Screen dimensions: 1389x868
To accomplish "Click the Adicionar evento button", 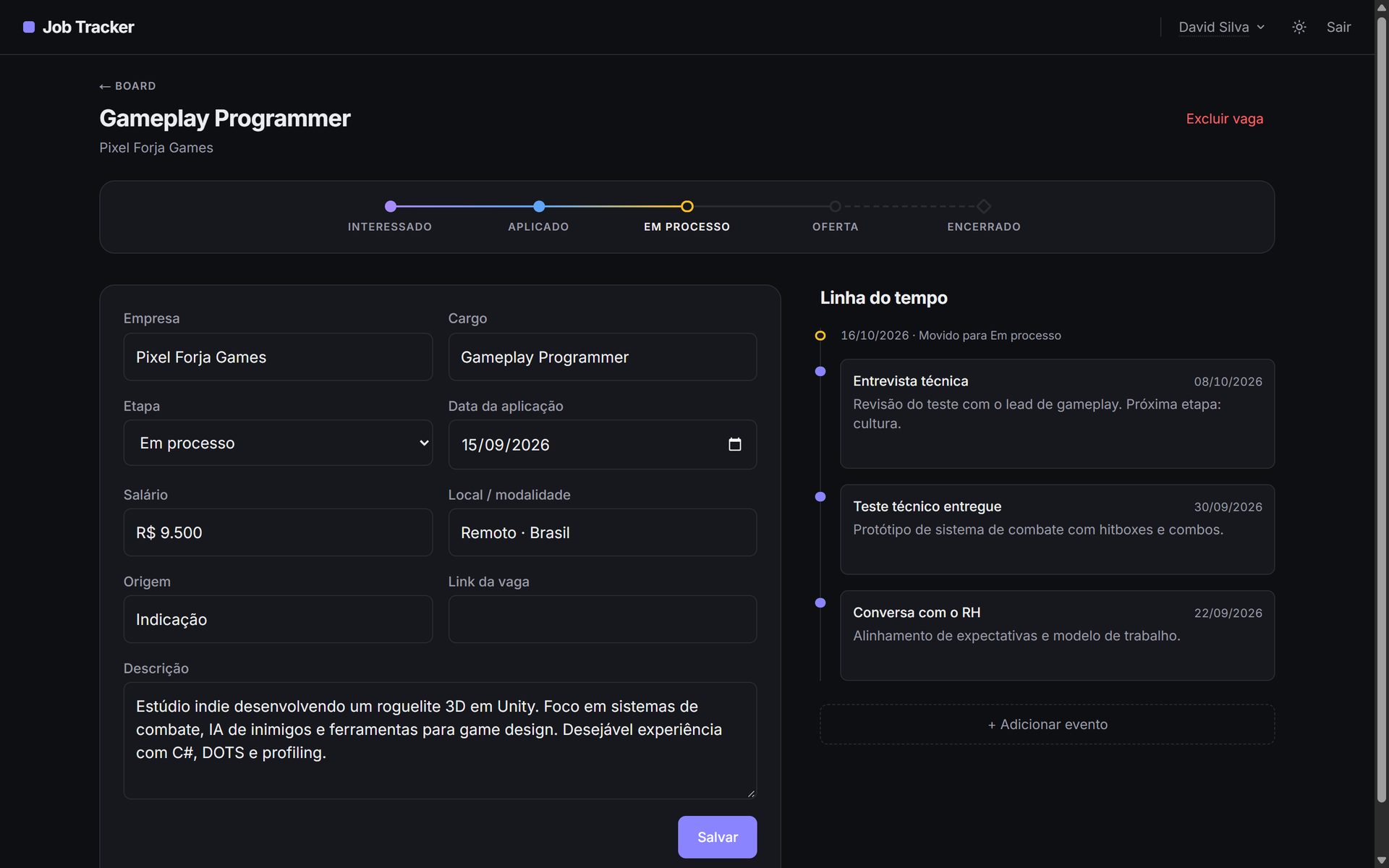I will coord(1047,724).
